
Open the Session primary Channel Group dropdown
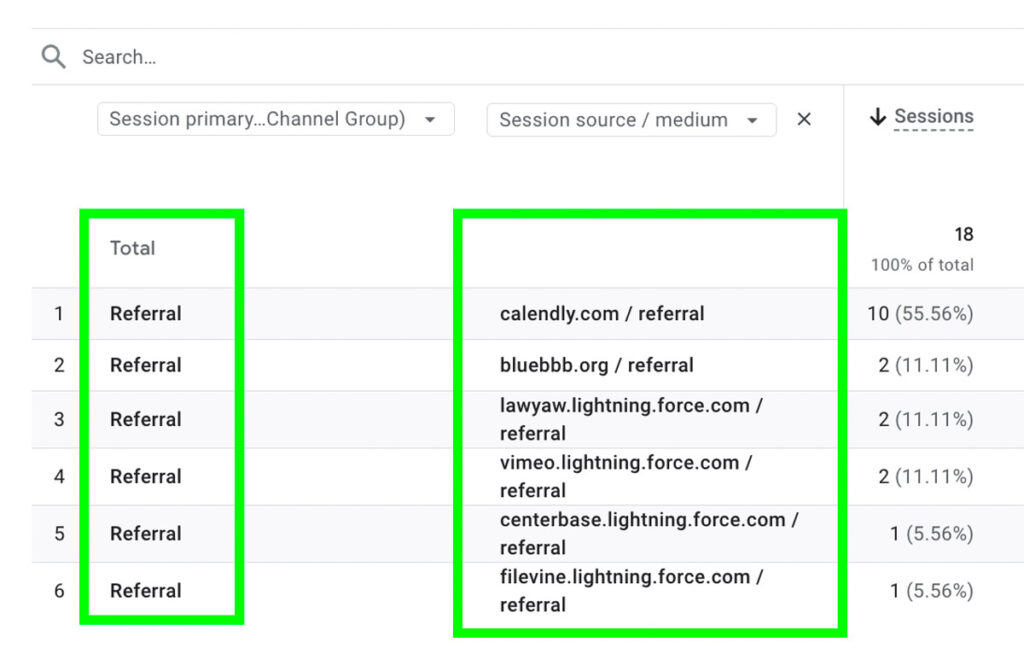(276, 119)
